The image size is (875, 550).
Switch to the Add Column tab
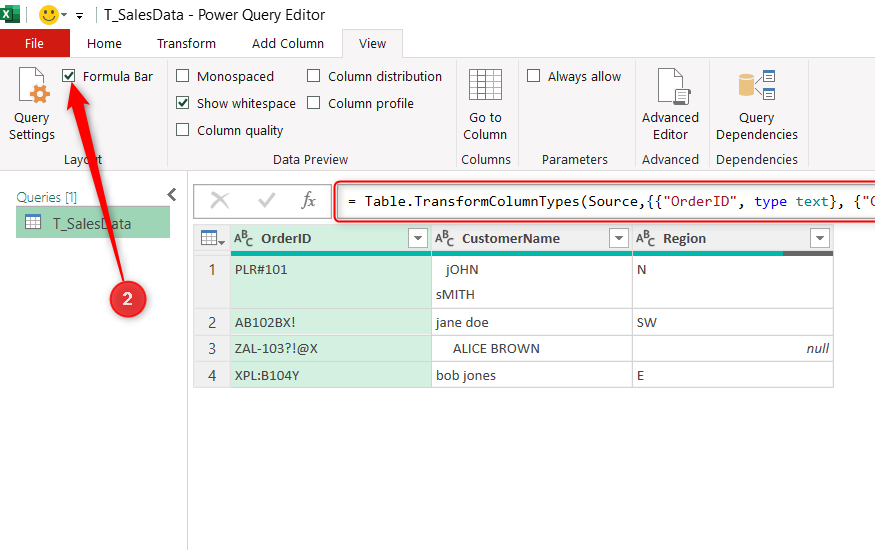[x=288, y=44]
